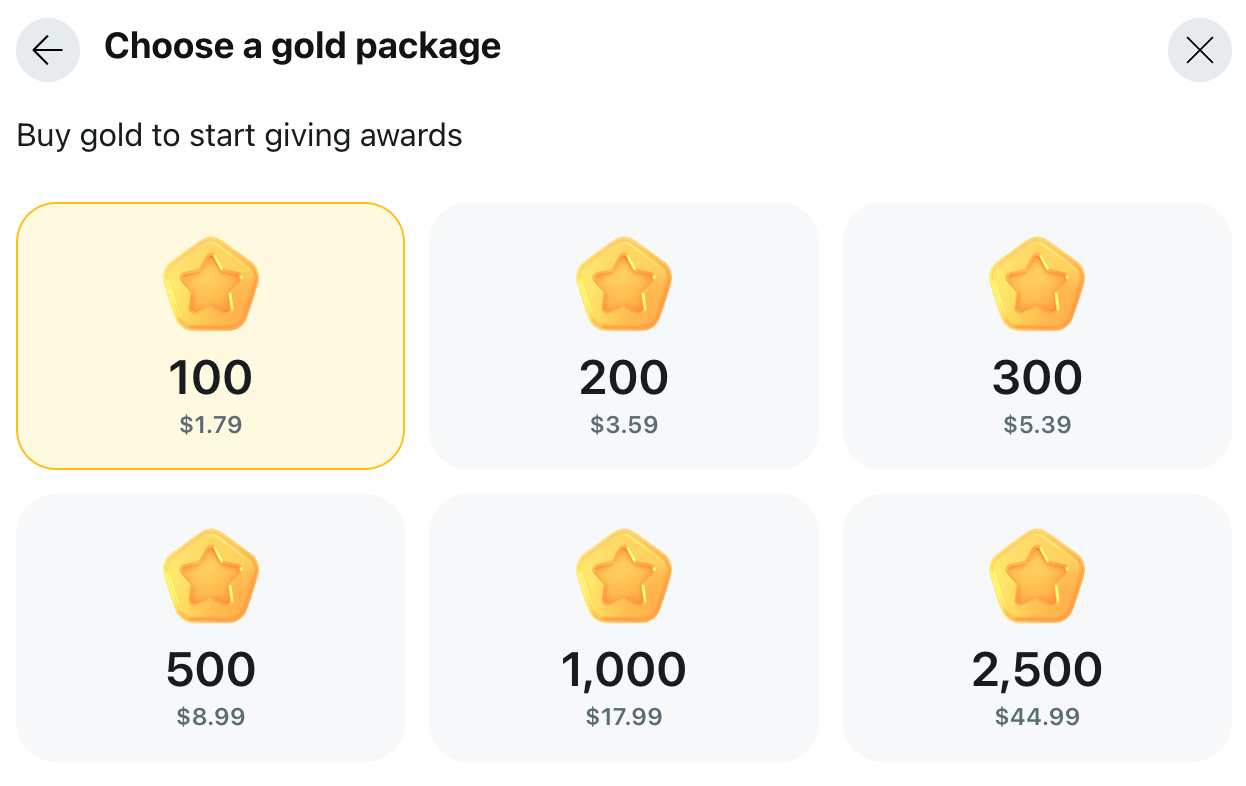Screen dimensions: 1246x786
Task: Select the 200 gold package
Action: point(624,336)
